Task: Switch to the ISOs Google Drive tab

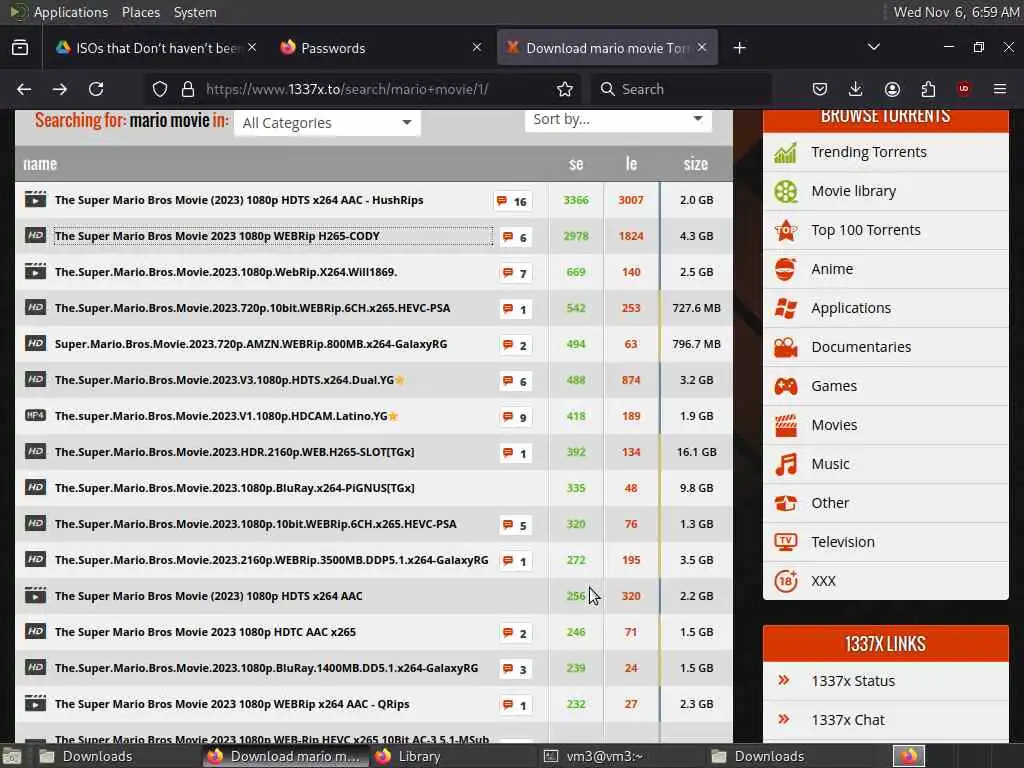Action: (x=157, y=48)
